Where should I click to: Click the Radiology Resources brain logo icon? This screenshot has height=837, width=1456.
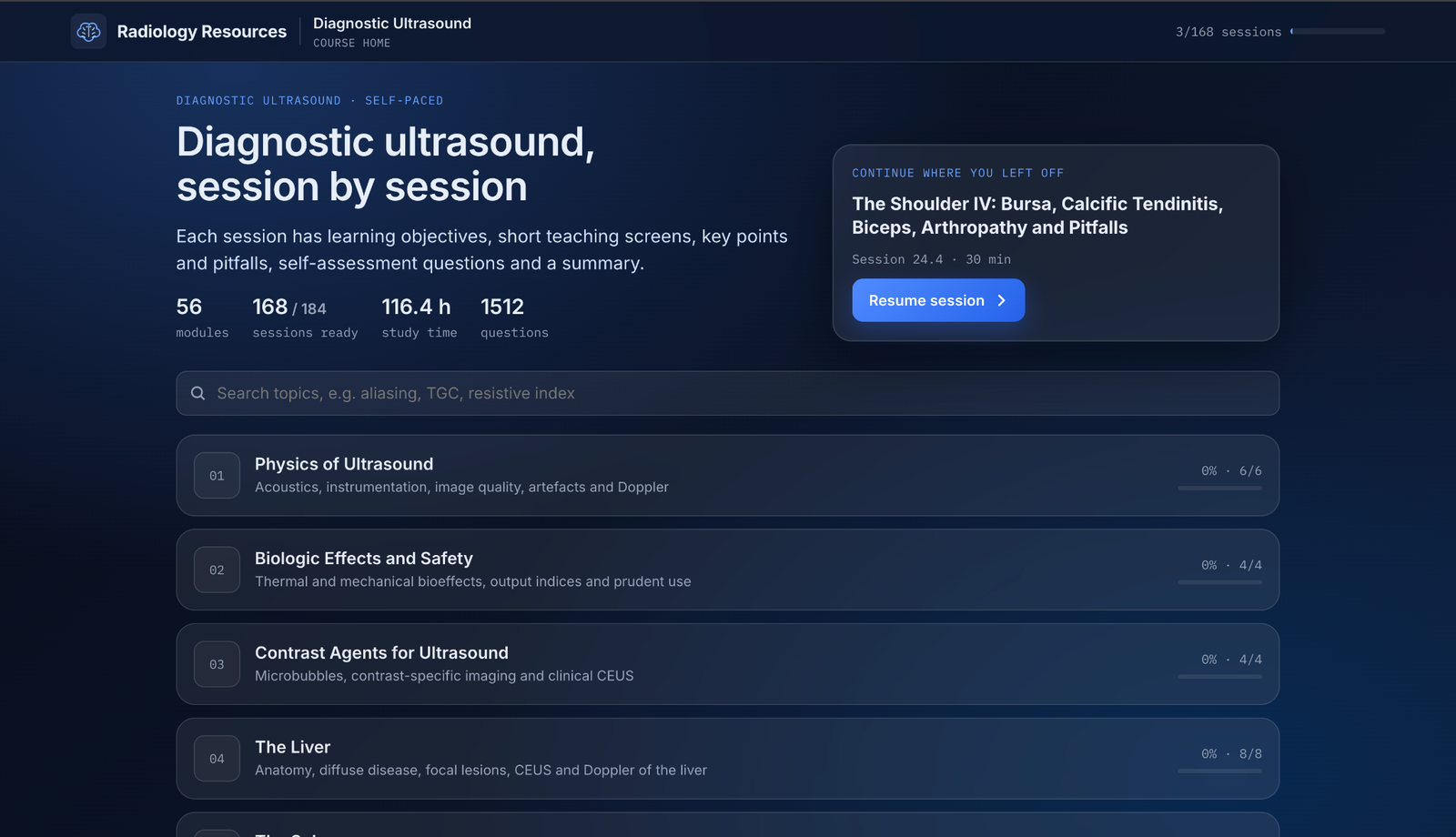pyautogui.click(x=88, y=32)
